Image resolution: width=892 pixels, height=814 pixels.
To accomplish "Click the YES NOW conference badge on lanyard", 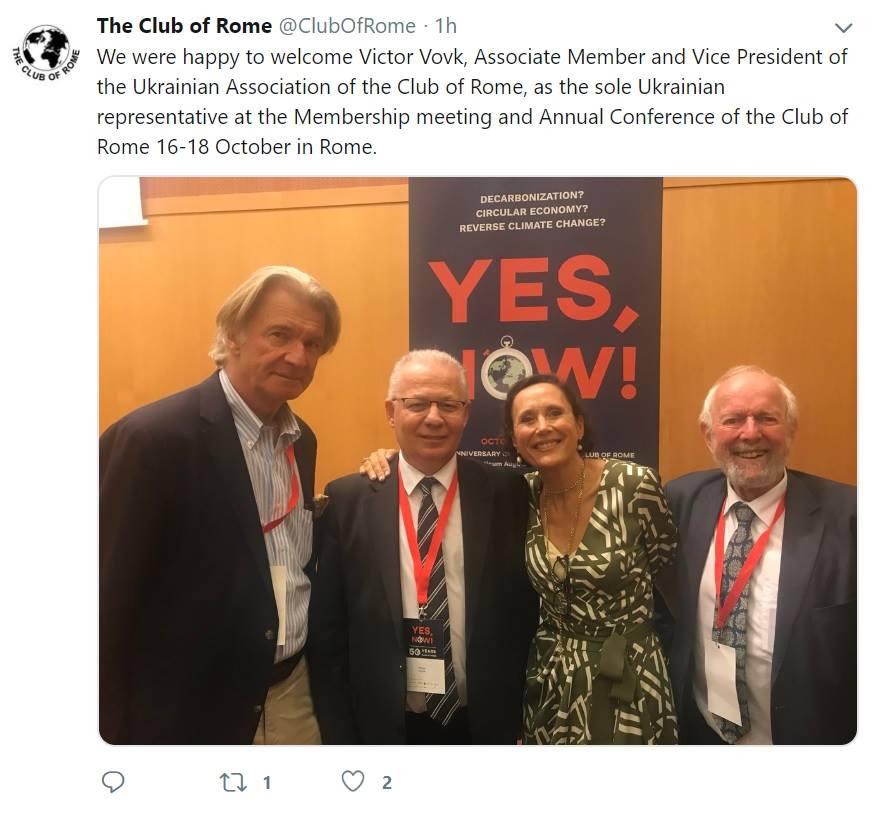I will (424, 655).
